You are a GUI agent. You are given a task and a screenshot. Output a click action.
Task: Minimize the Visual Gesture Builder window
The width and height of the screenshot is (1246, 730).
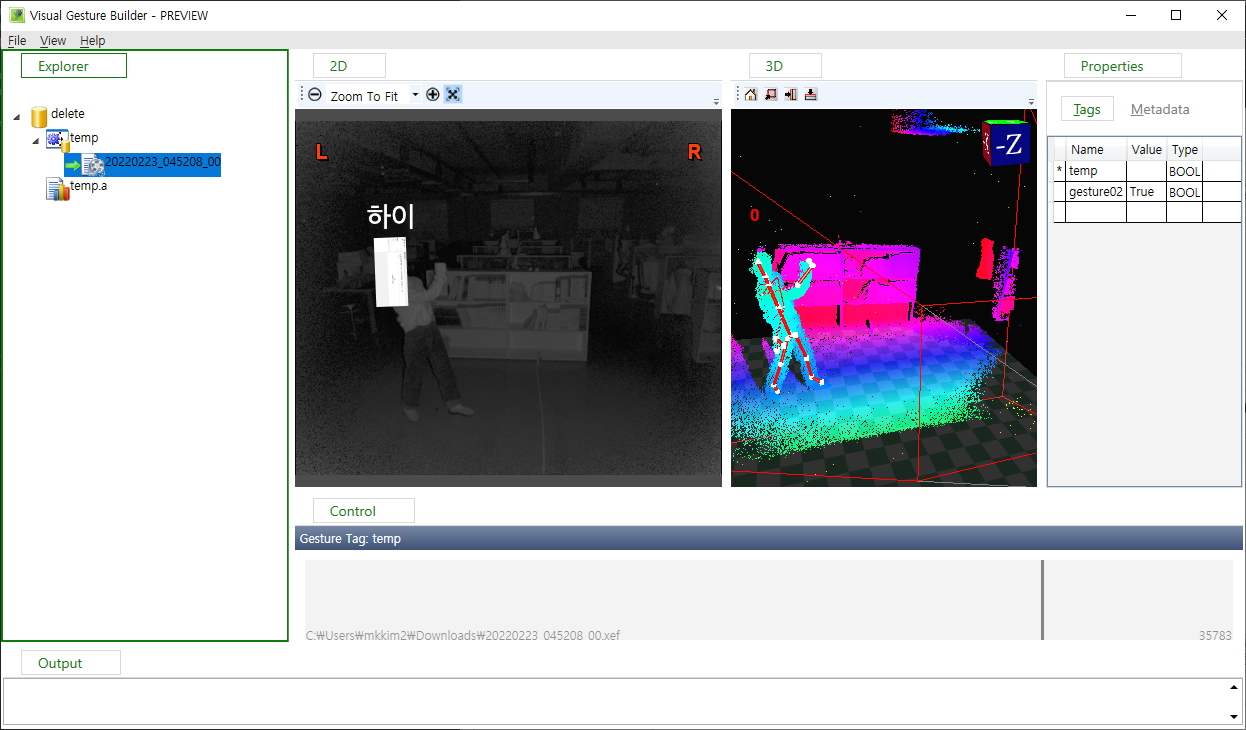coord(1131,15)
